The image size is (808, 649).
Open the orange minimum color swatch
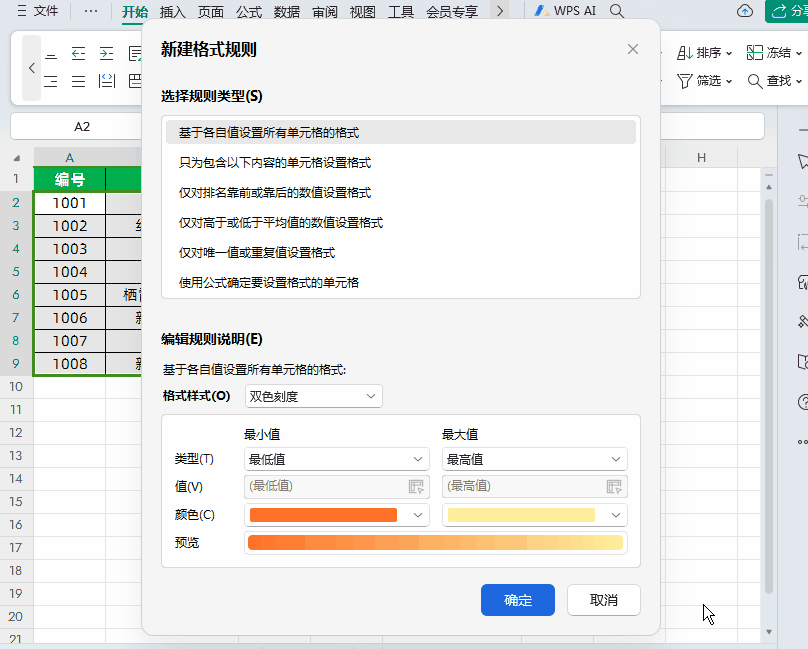click(x=336, y=515)
